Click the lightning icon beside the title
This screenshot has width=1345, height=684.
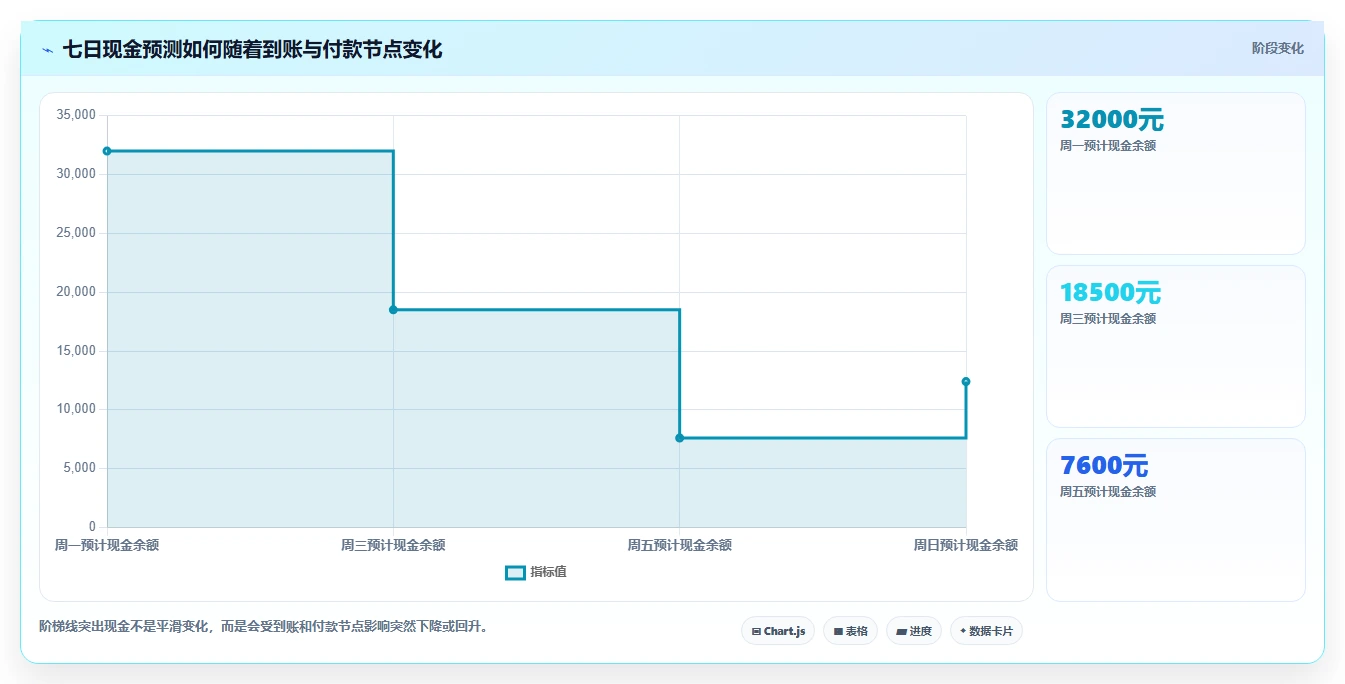pos(48,50)
